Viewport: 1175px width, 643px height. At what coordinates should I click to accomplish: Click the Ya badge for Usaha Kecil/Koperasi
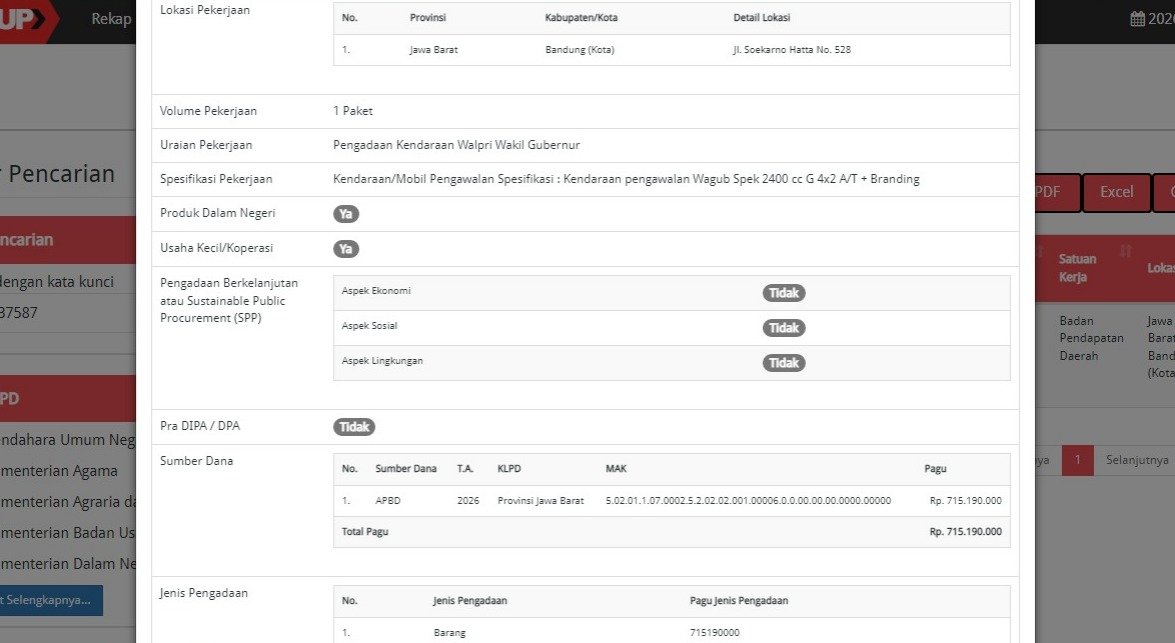pyautogui.click(x=346, y=249)
